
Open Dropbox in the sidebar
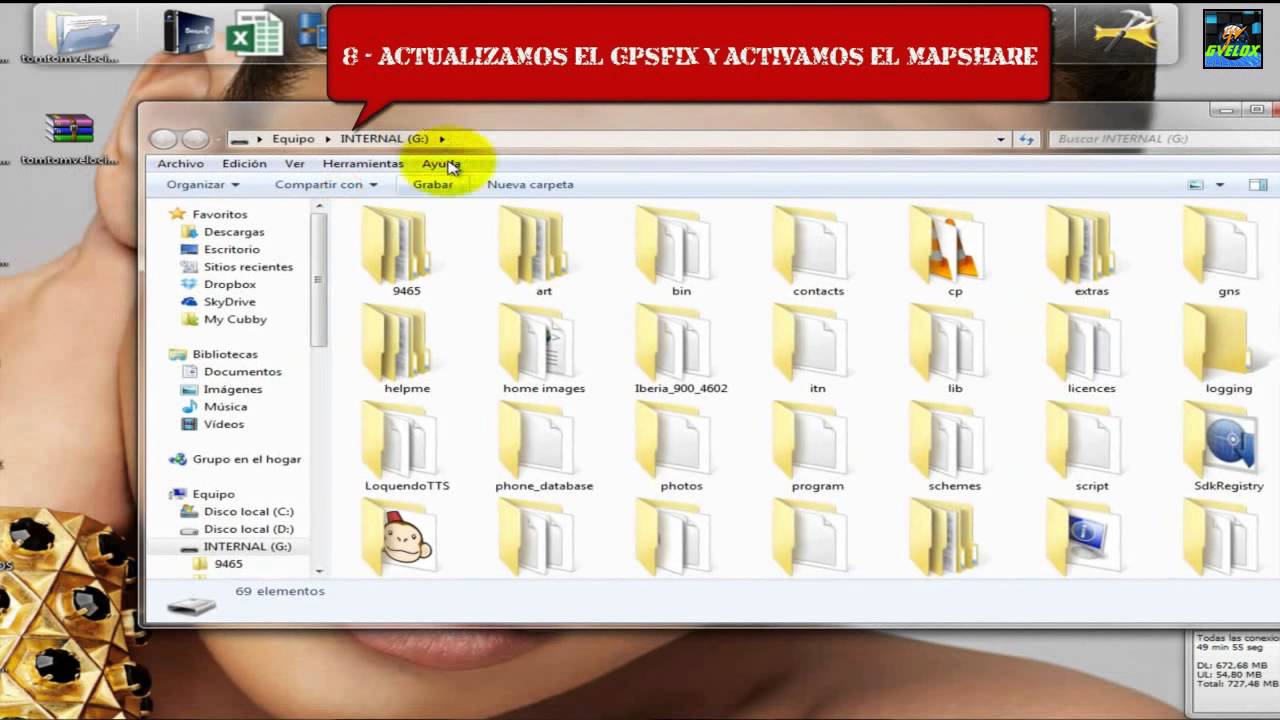[229, 284]
